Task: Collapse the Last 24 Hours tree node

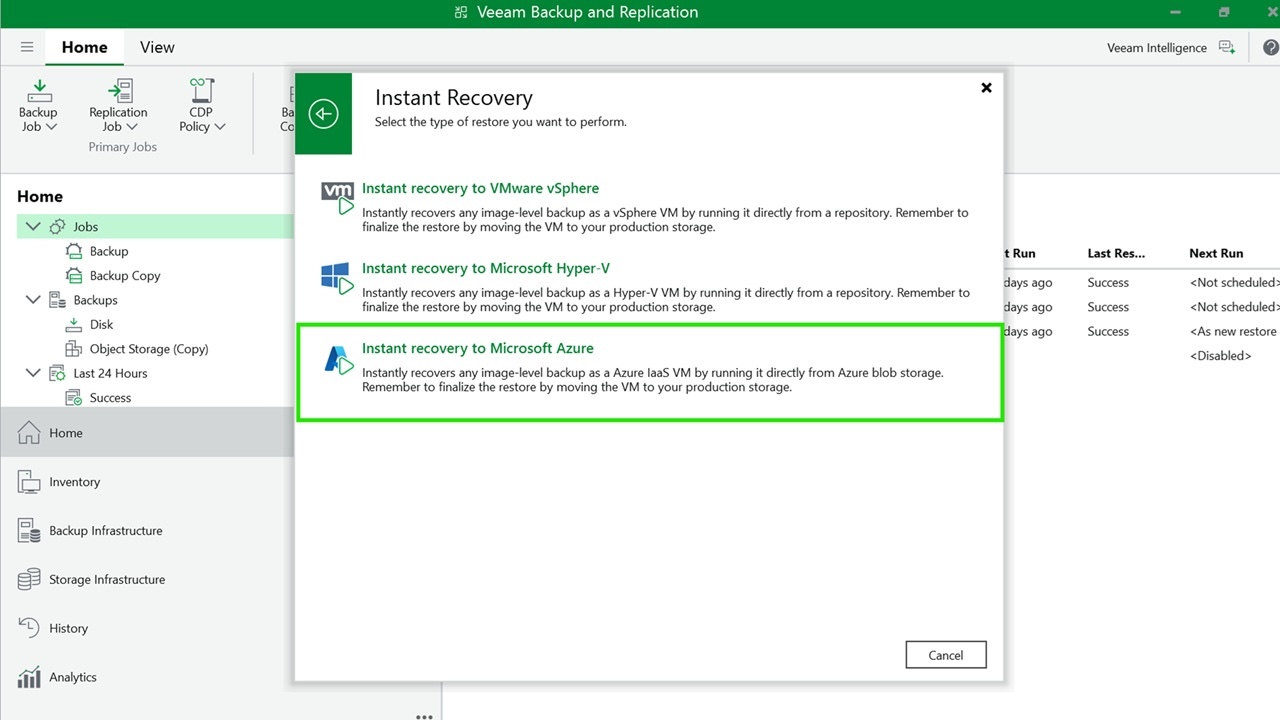Action: 33,373
